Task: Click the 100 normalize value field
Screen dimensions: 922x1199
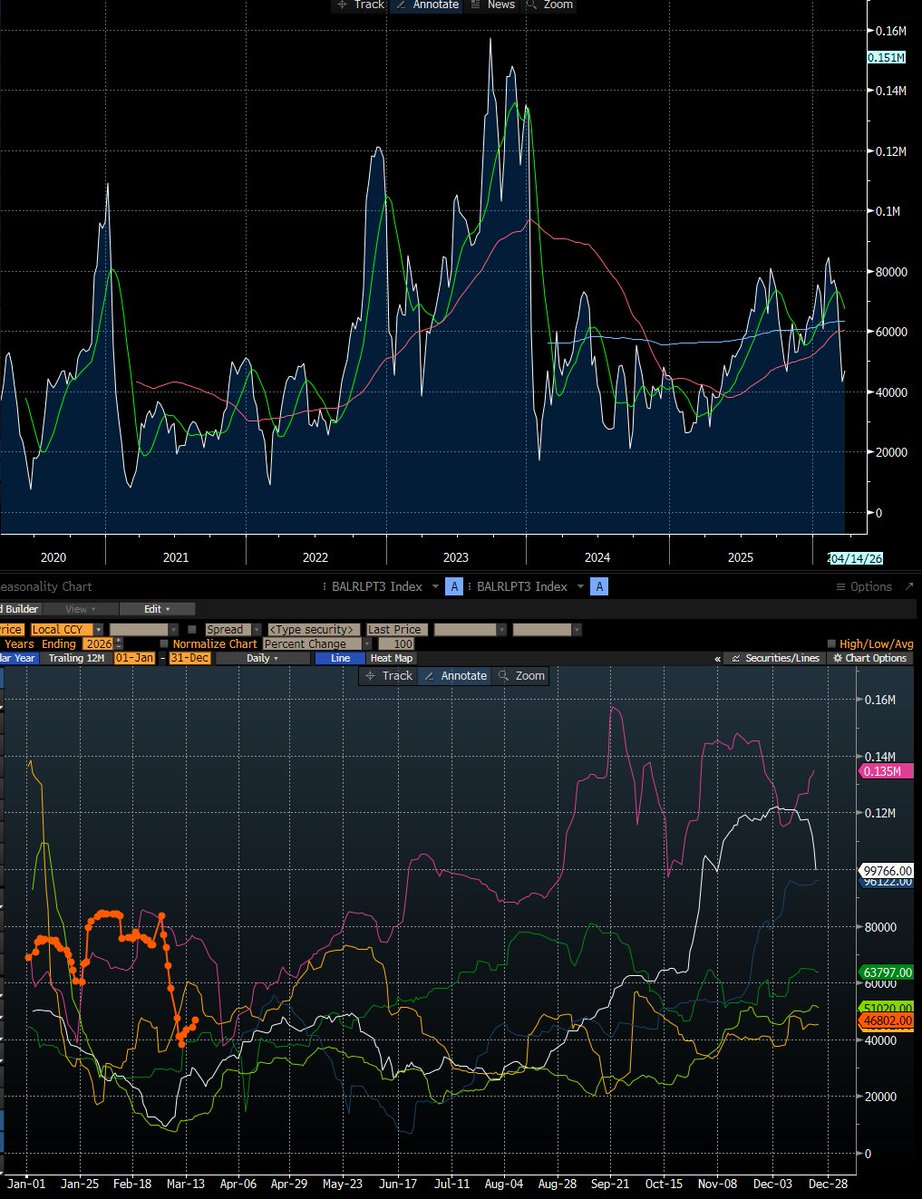Action: pos(395,644)
